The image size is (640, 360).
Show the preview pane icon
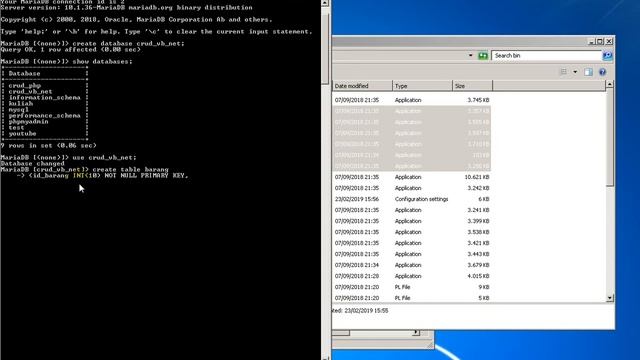[x=588, y=72]
